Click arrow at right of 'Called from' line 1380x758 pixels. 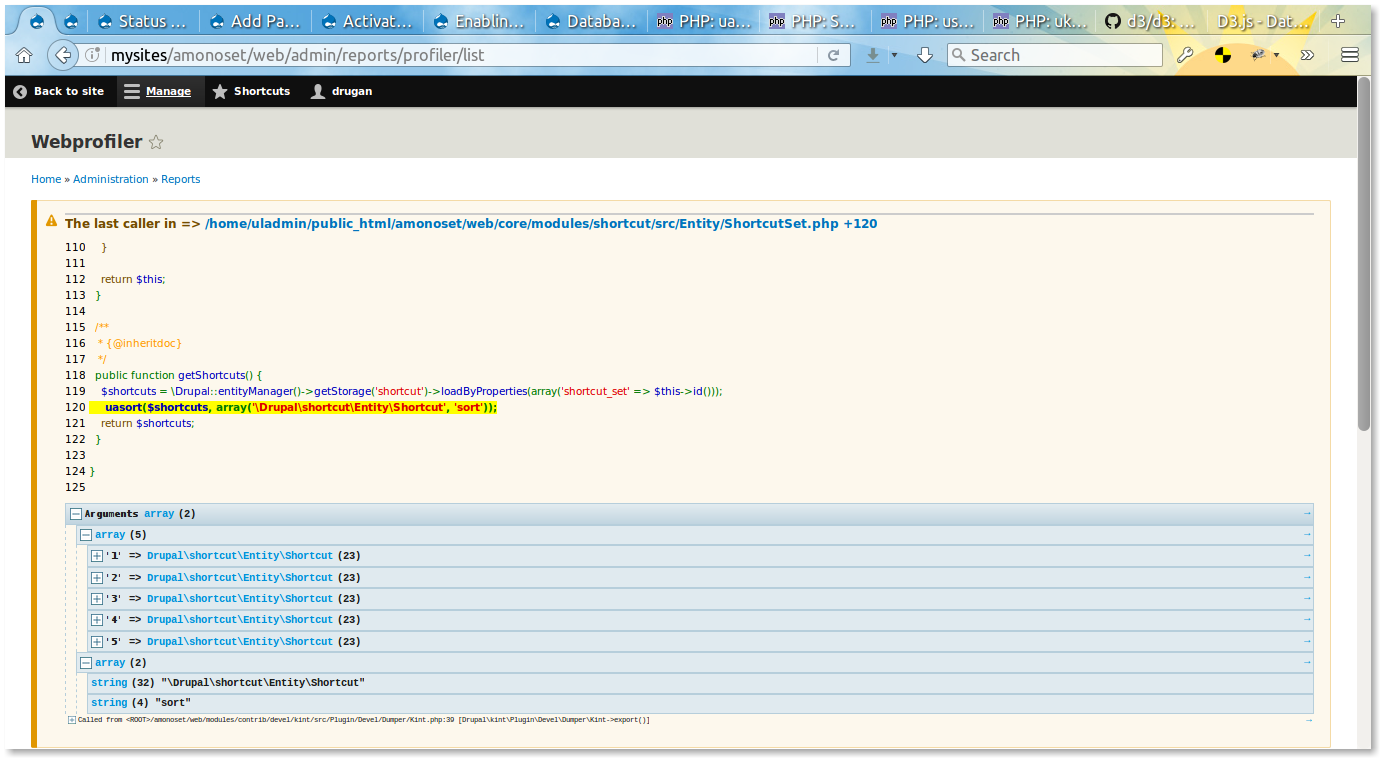pyautogui.click(x=1307, y=719)
